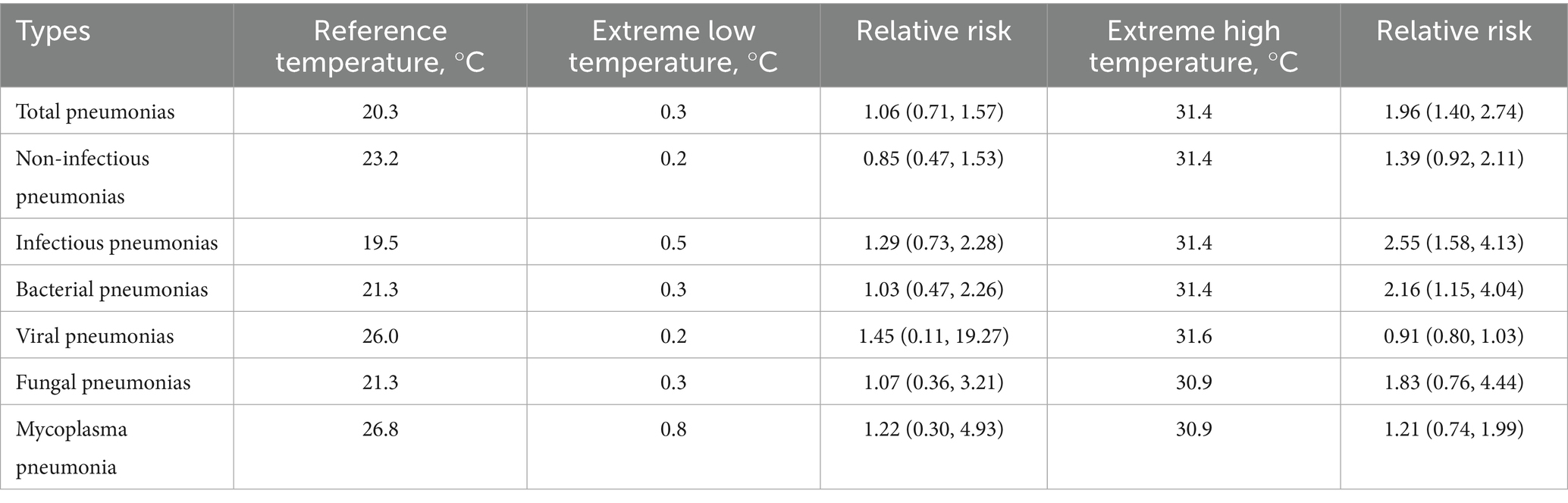Click the 0.8 extreme low temperature cell
The height and width of the screenshot is (503, 1568).
click(673, 429)
